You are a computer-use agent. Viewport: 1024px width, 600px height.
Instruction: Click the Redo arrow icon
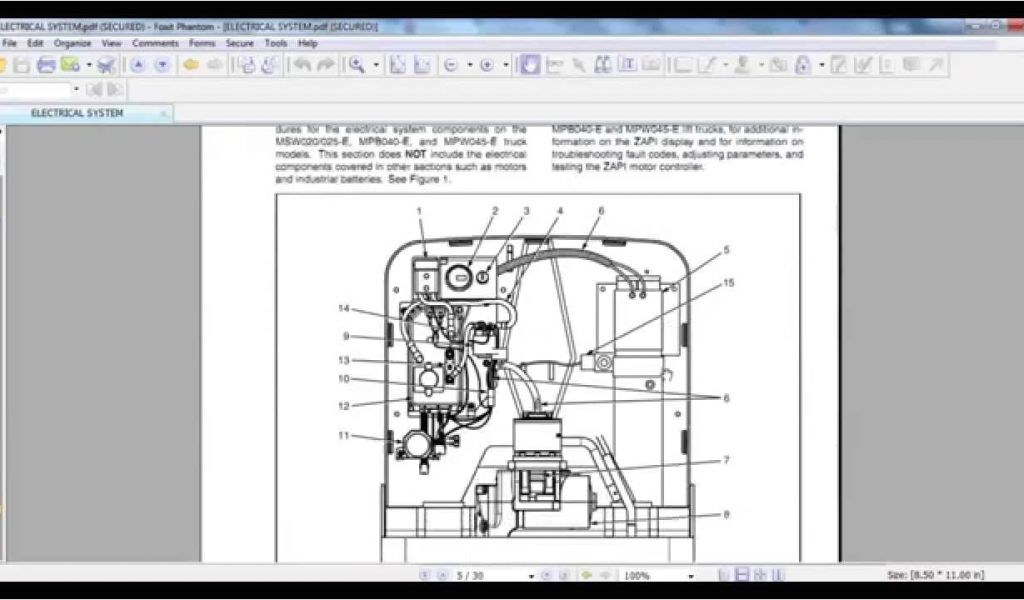(x=326, y=65)
